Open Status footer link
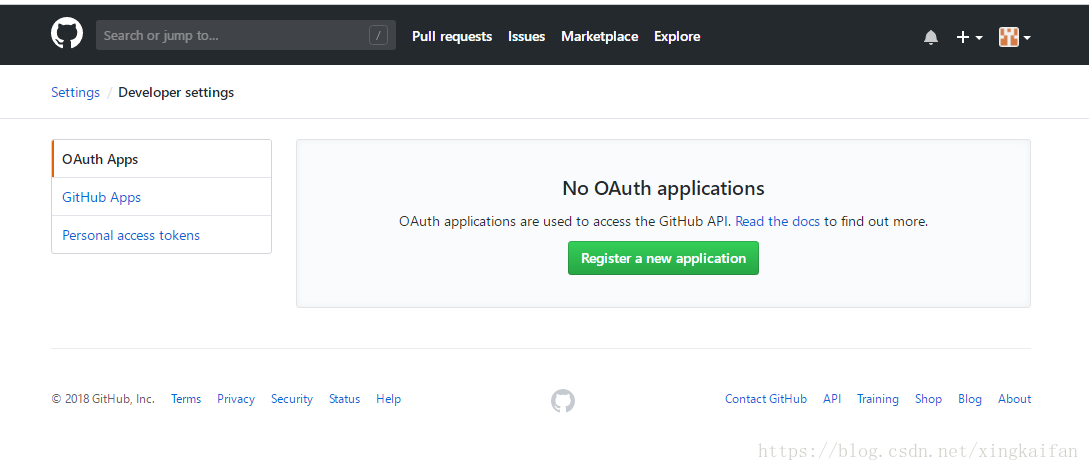Viewport: 1089px width, 471px height. coord(344,399)
